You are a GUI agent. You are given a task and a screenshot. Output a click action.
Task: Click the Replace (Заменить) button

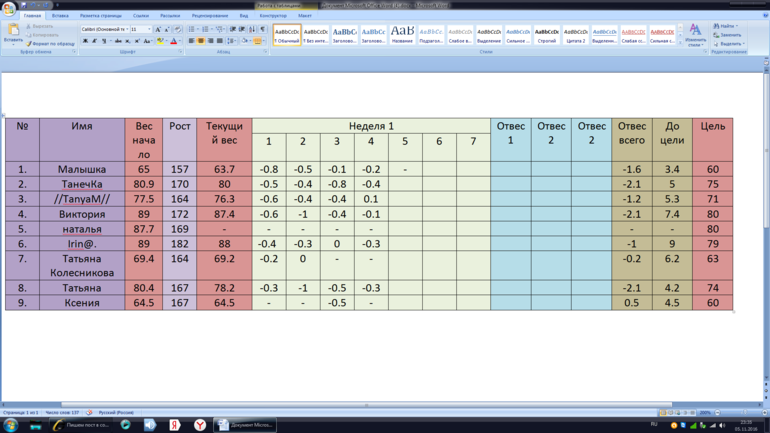click(x=729, y=35)
